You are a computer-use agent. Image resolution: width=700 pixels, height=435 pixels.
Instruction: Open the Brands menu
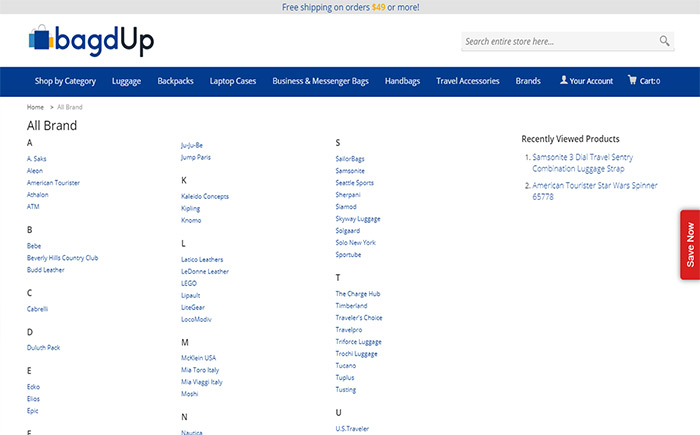click(528, 81)
